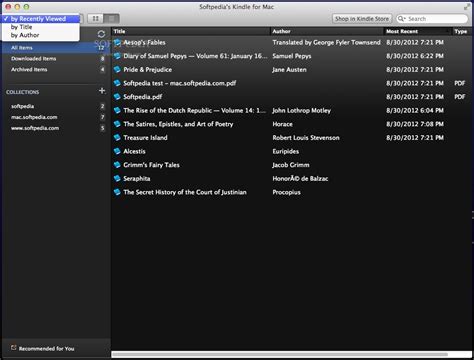
Task: Click the book icon for Grimm's Fairy Tales
Action: click(117, 165)
